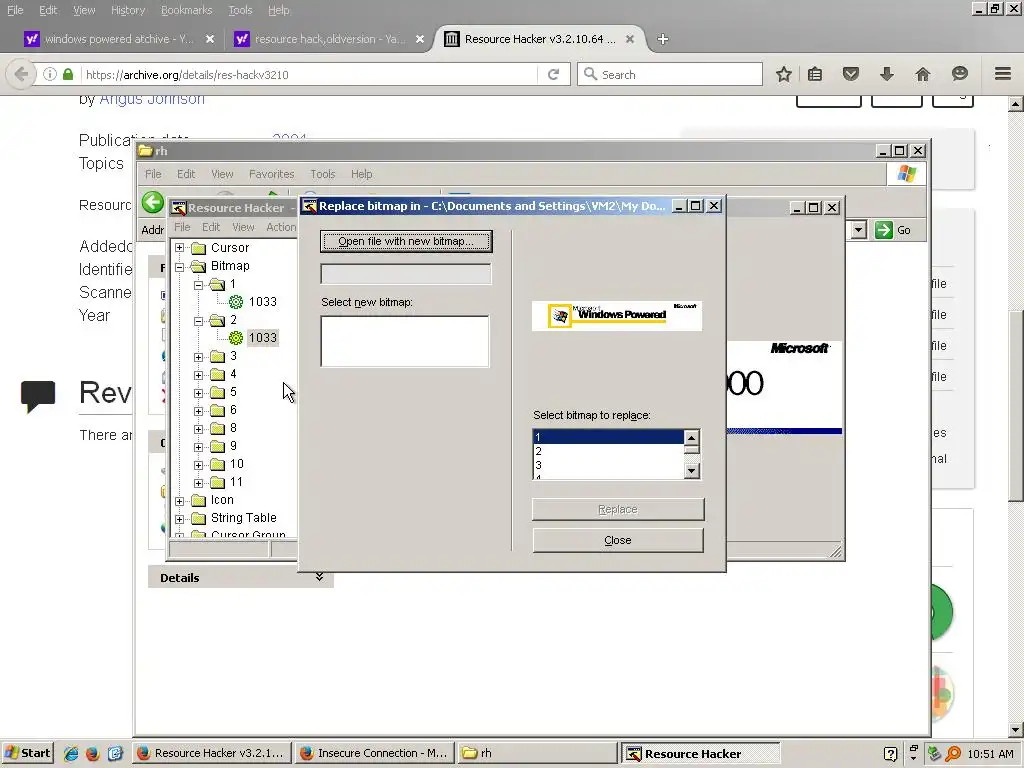
Task: Click the green Back arrow in rh Explorer
Action: coord(153,202)
